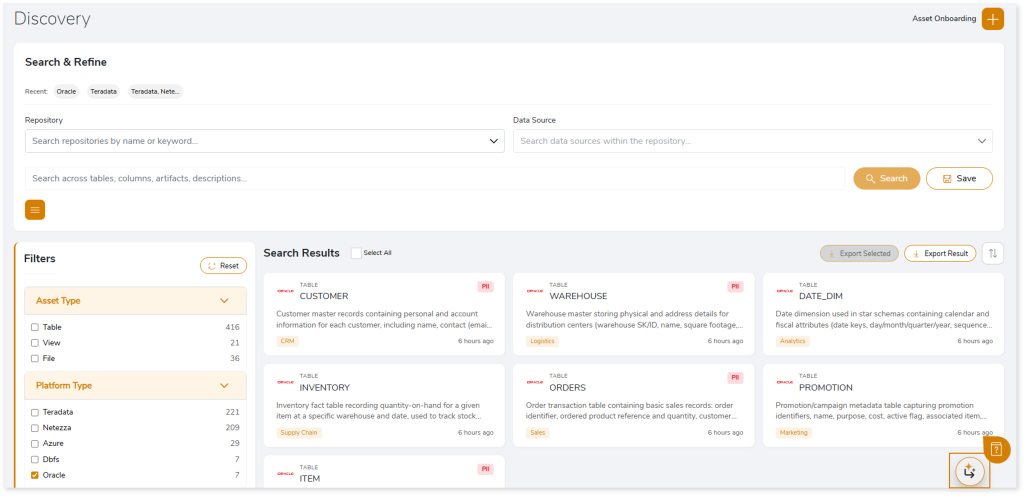Collapse the Asset Type filter section

(224, 300)
